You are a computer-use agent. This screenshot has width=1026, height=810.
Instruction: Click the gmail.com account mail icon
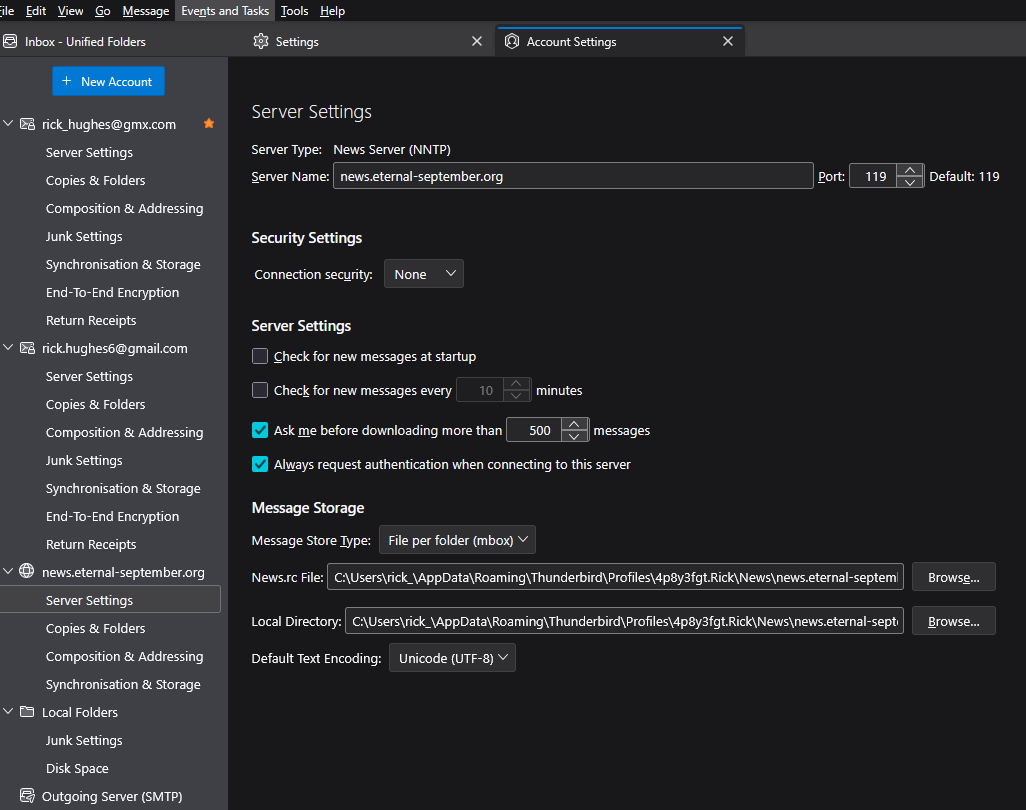click(27, 348)
